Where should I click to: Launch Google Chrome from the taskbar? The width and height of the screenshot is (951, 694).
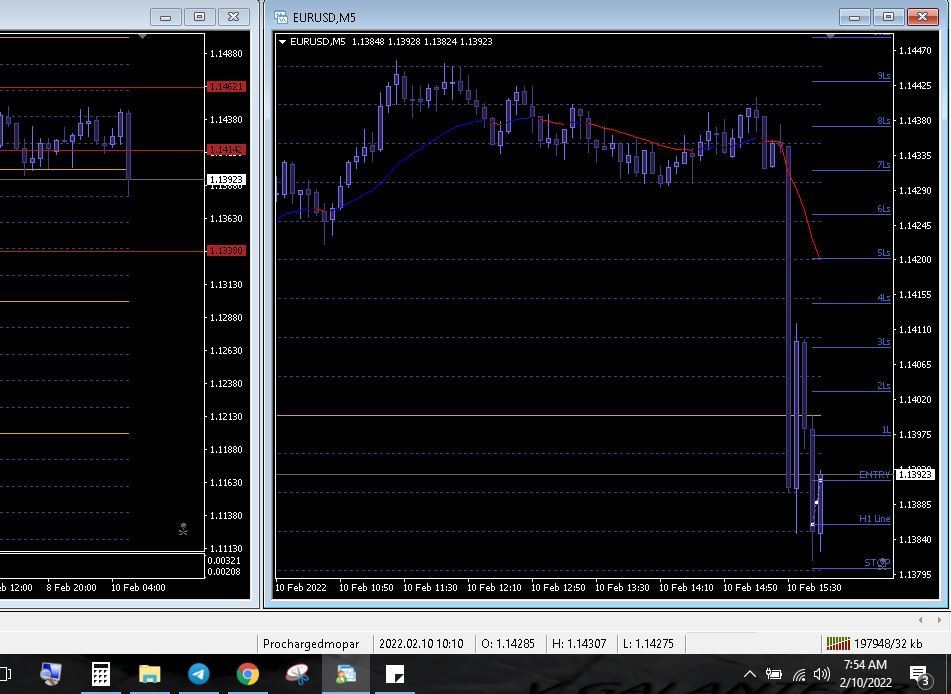click(248, 674)
